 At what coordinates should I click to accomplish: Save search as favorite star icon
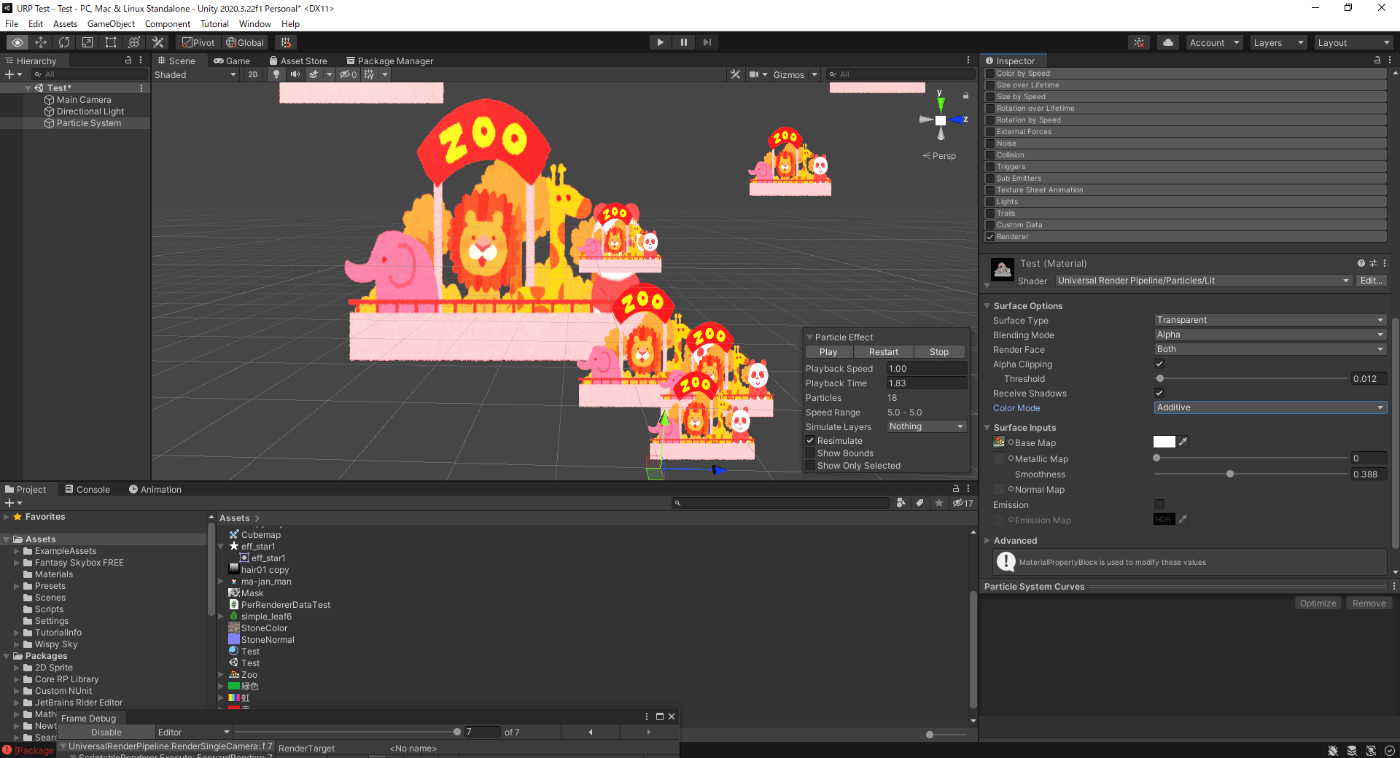[x=939, y=503]
